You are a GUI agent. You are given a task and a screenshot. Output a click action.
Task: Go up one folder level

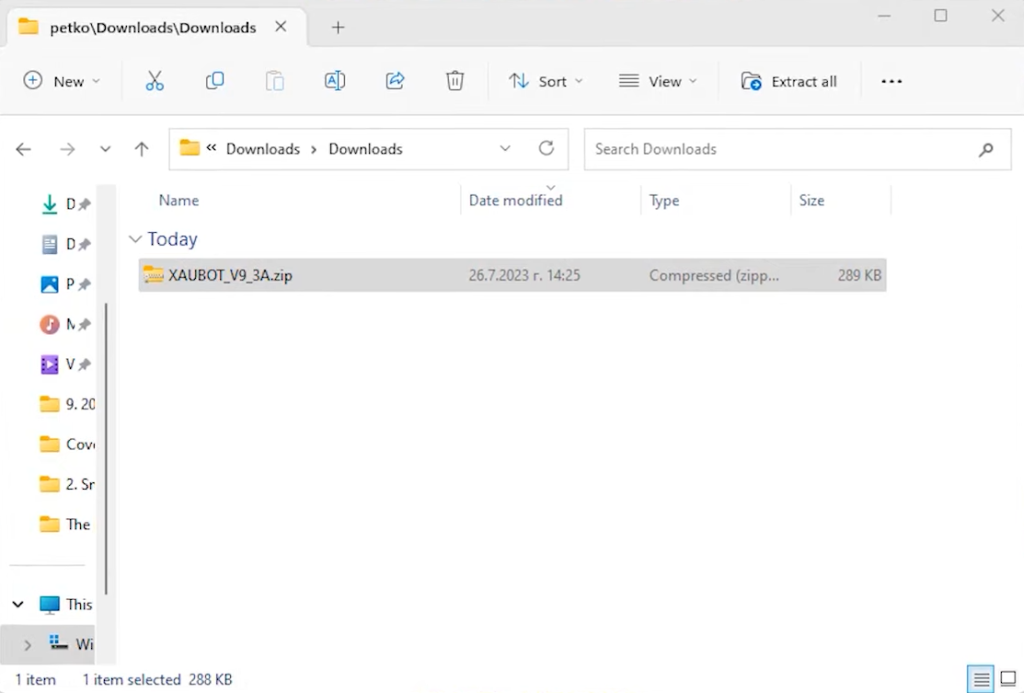pyautogui.click(x=141, y=149)
